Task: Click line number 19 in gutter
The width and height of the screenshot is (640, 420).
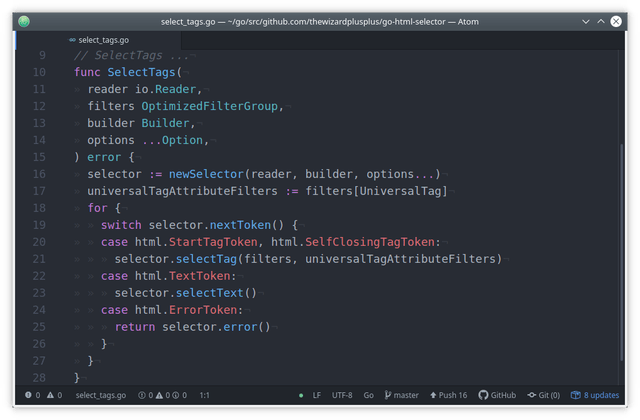Action: pyautogui.click(x=39, y=225)
